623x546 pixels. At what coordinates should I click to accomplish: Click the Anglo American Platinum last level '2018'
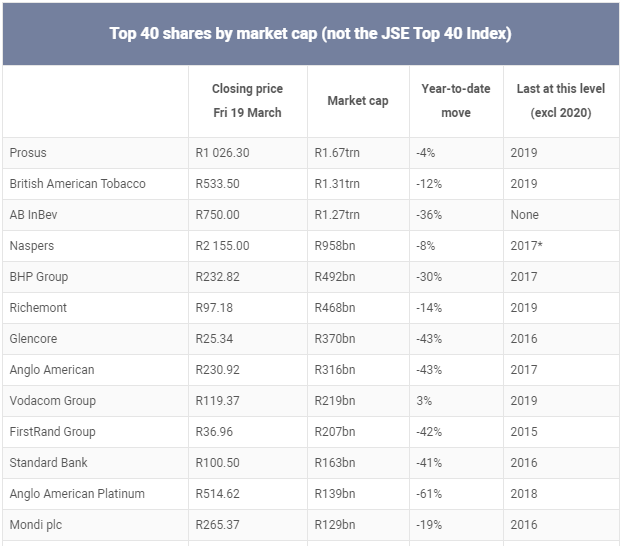point(524,494)
